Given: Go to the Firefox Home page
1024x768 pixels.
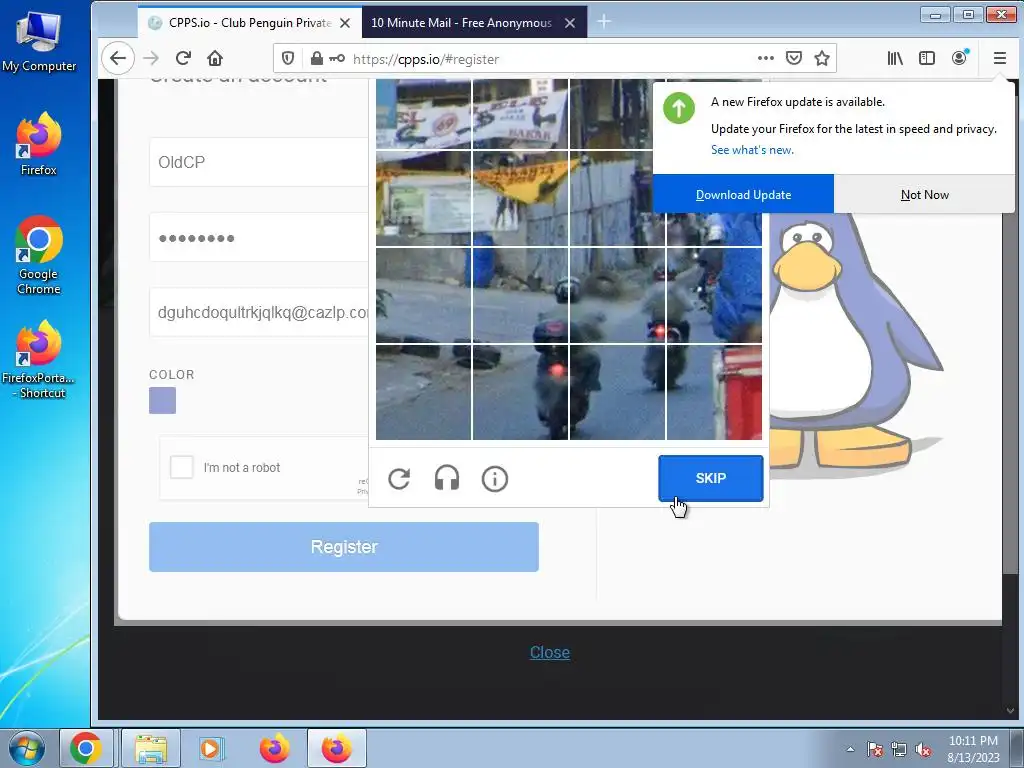Looking at the screenshot, I should coord(215,59).
